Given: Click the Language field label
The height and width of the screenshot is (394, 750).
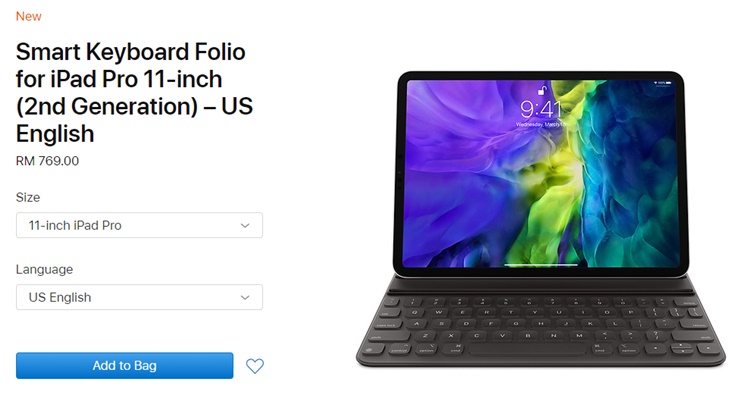Looking at the screenshot, I should [x=44, y=270].
